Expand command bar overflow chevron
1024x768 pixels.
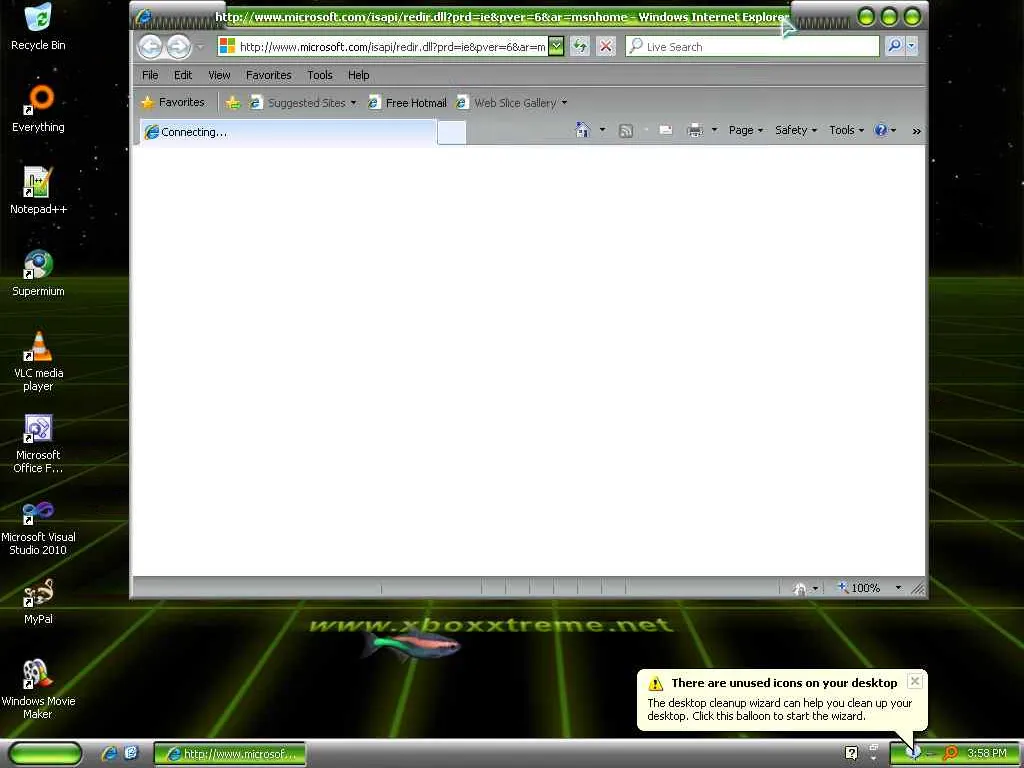(916, 131)
